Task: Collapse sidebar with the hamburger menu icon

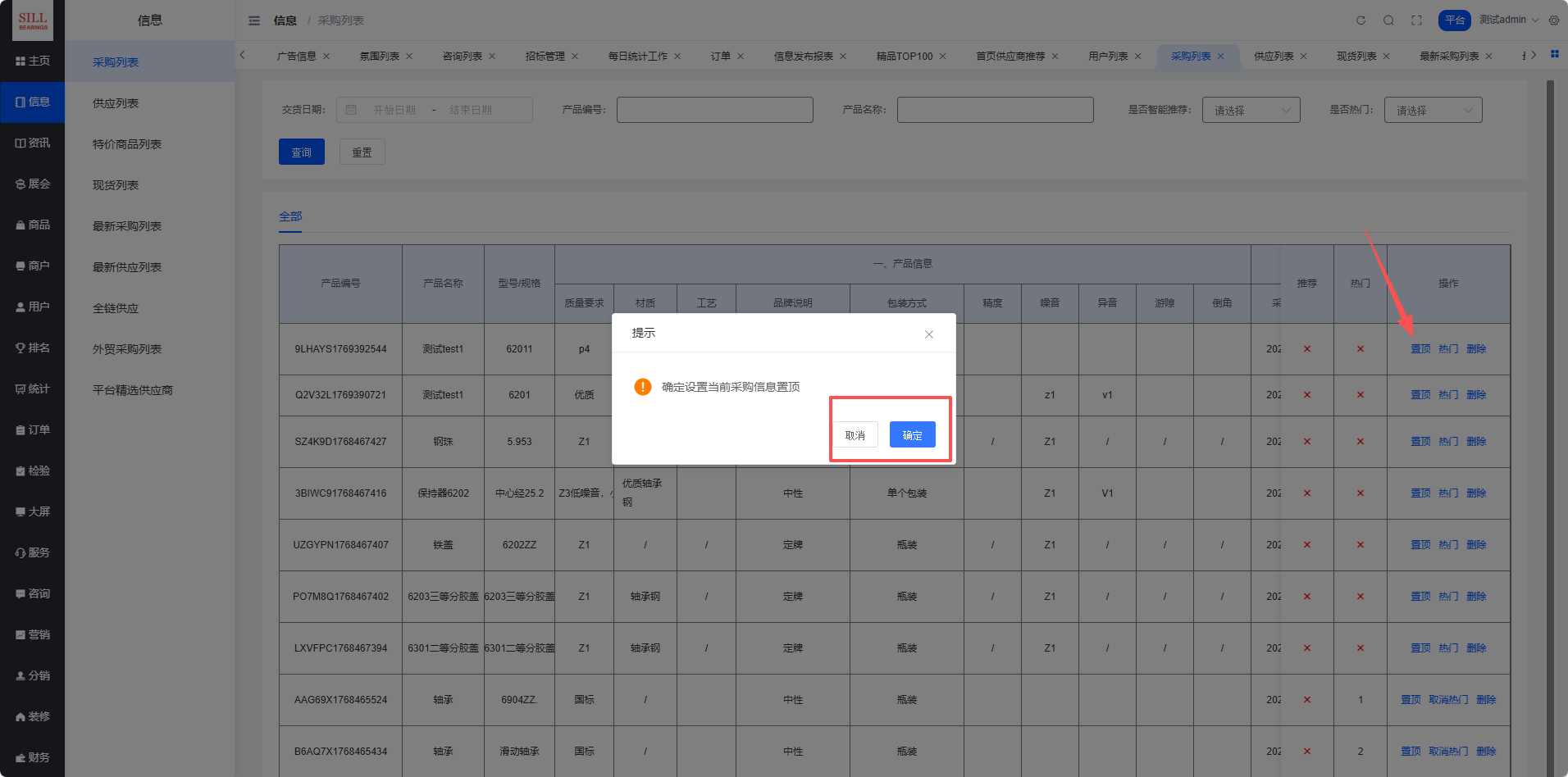Action: point(254,20)
